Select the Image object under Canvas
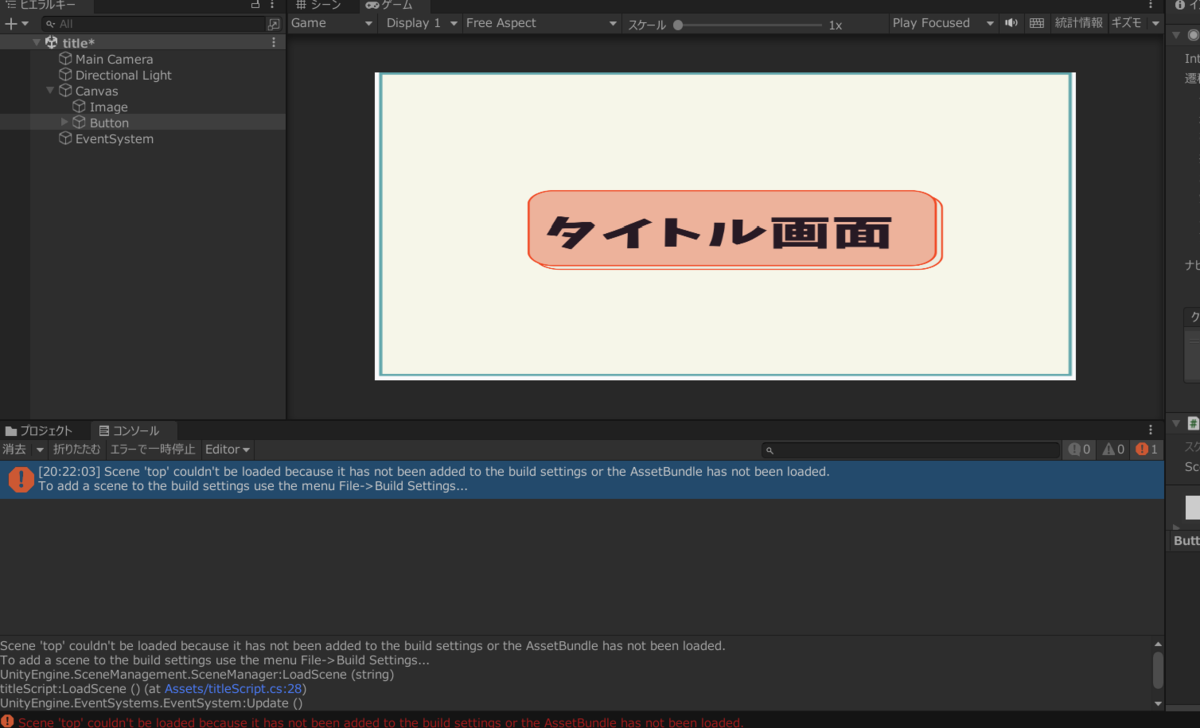Viewport: 1200px width, 728px height. coord(108,107)
